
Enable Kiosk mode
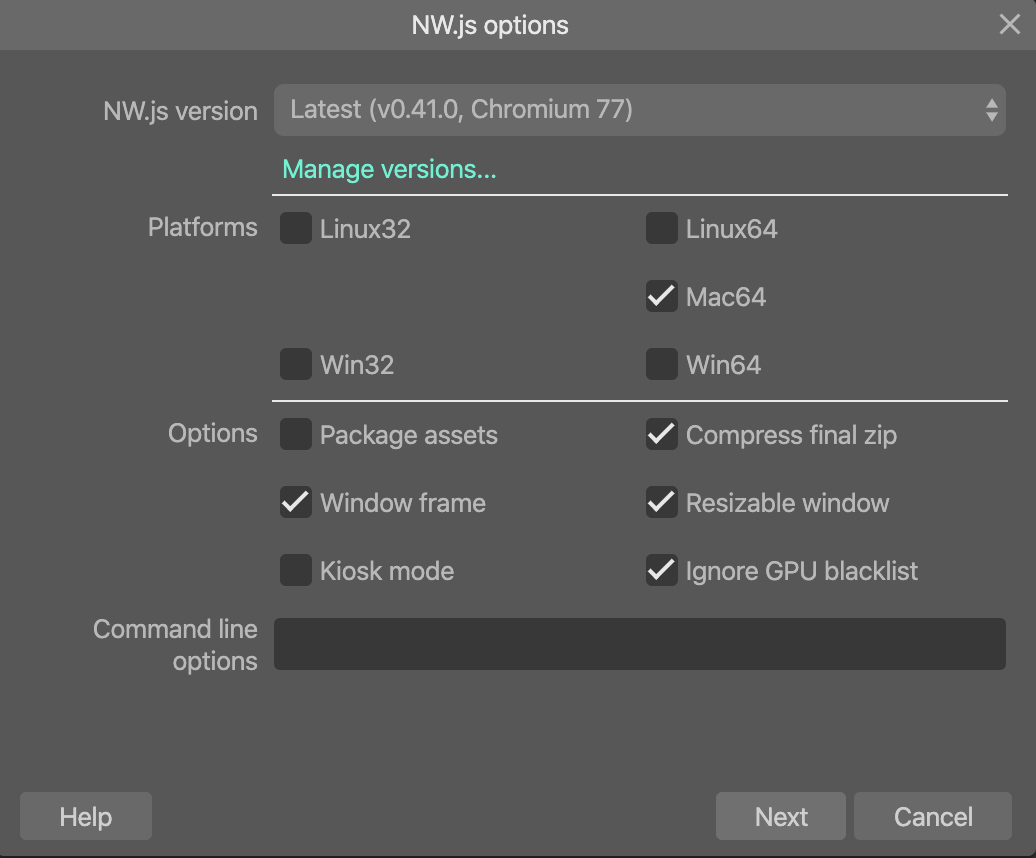point(295,571)
